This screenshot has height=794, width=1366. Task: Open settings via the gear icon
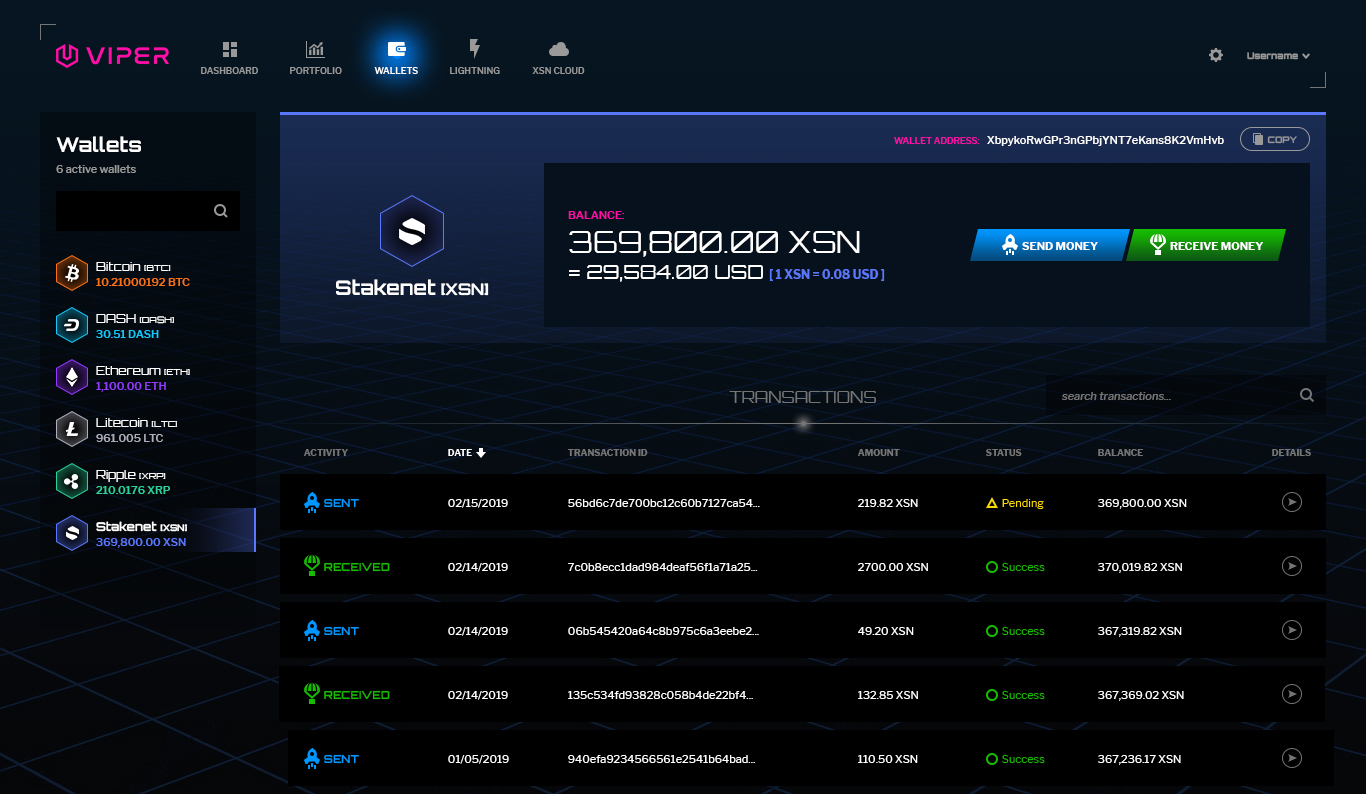tap(1216, 56)
